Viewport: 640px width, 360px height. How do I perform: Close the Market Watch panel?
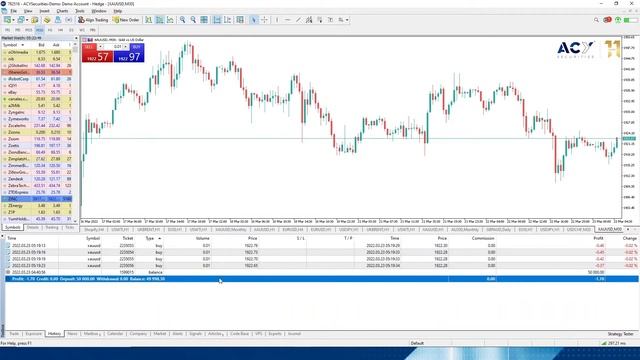click(x=76, y=38)
